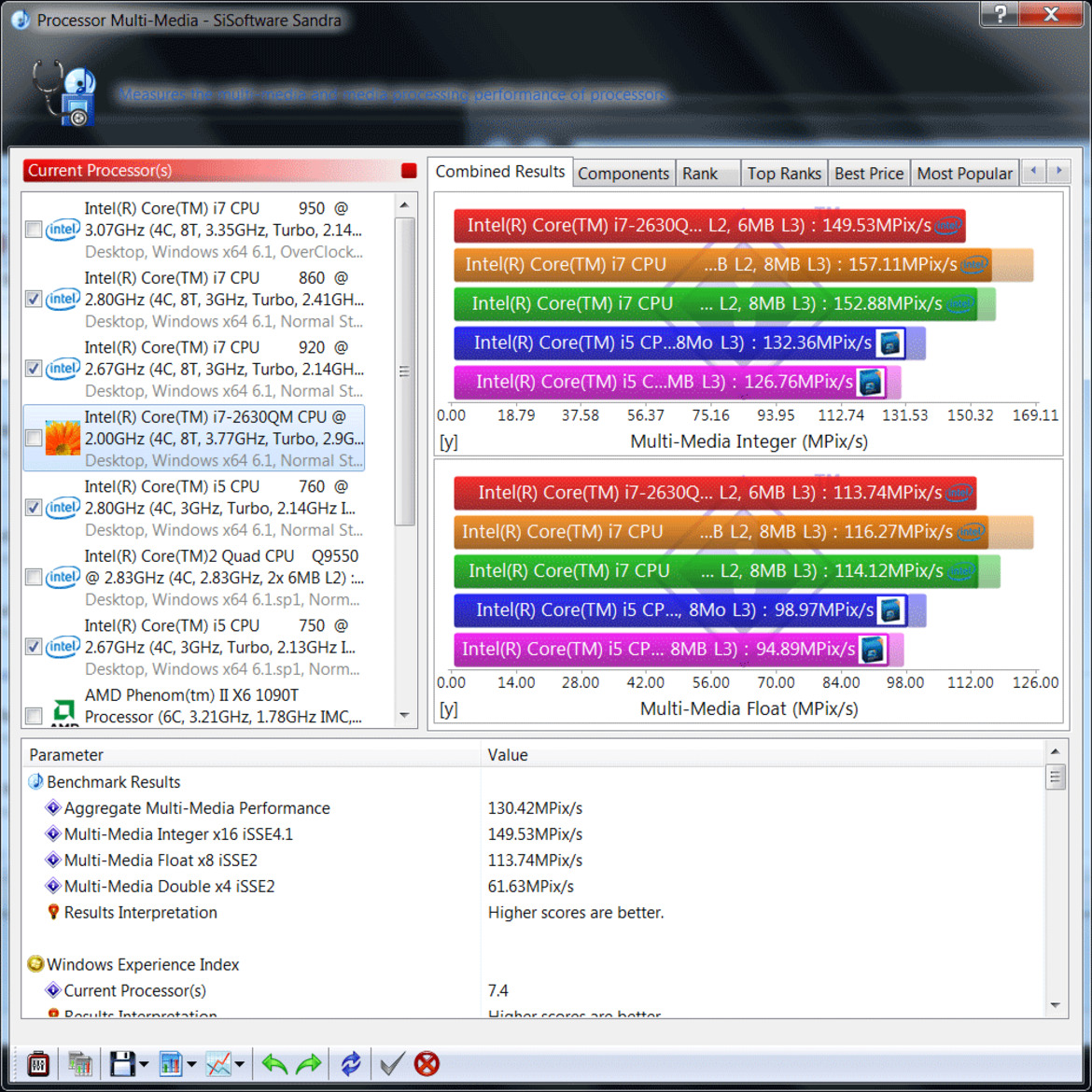
Task: Click the 61.63MPix/s value
Action: pyautogui.click(x=531, y=887)
